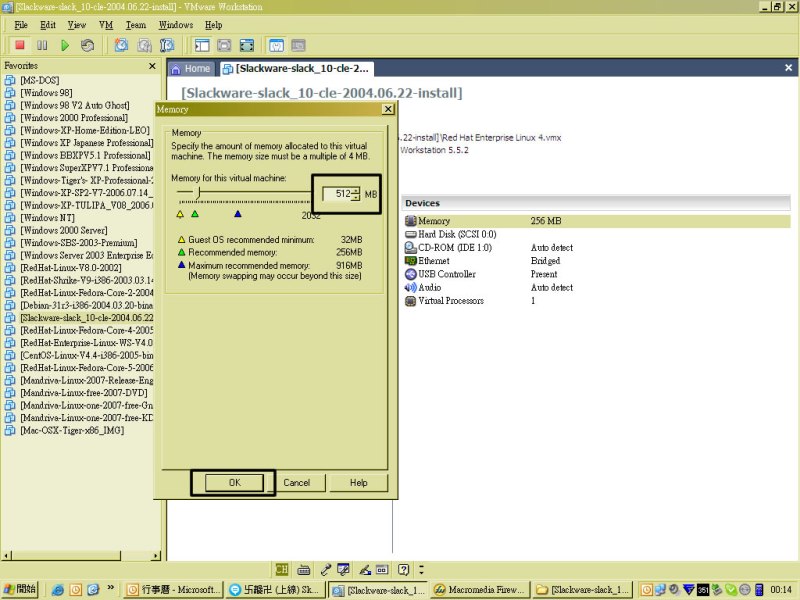Image resolution: width=800 pixels, height=600 pixels.
Task: Click Help in the Memory dialog
Action: [x=358, y=483]
